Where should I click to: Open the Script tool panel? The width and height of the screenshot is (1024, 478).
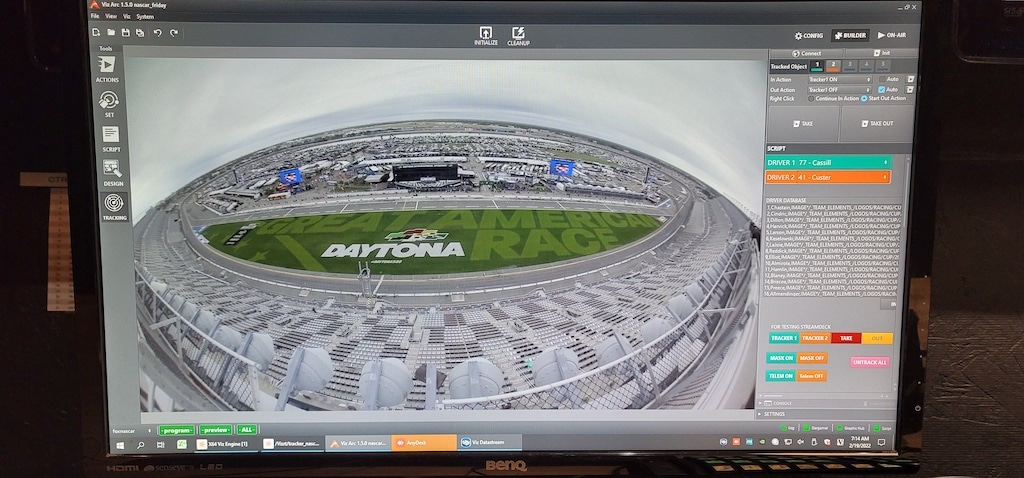coord(110,136)
